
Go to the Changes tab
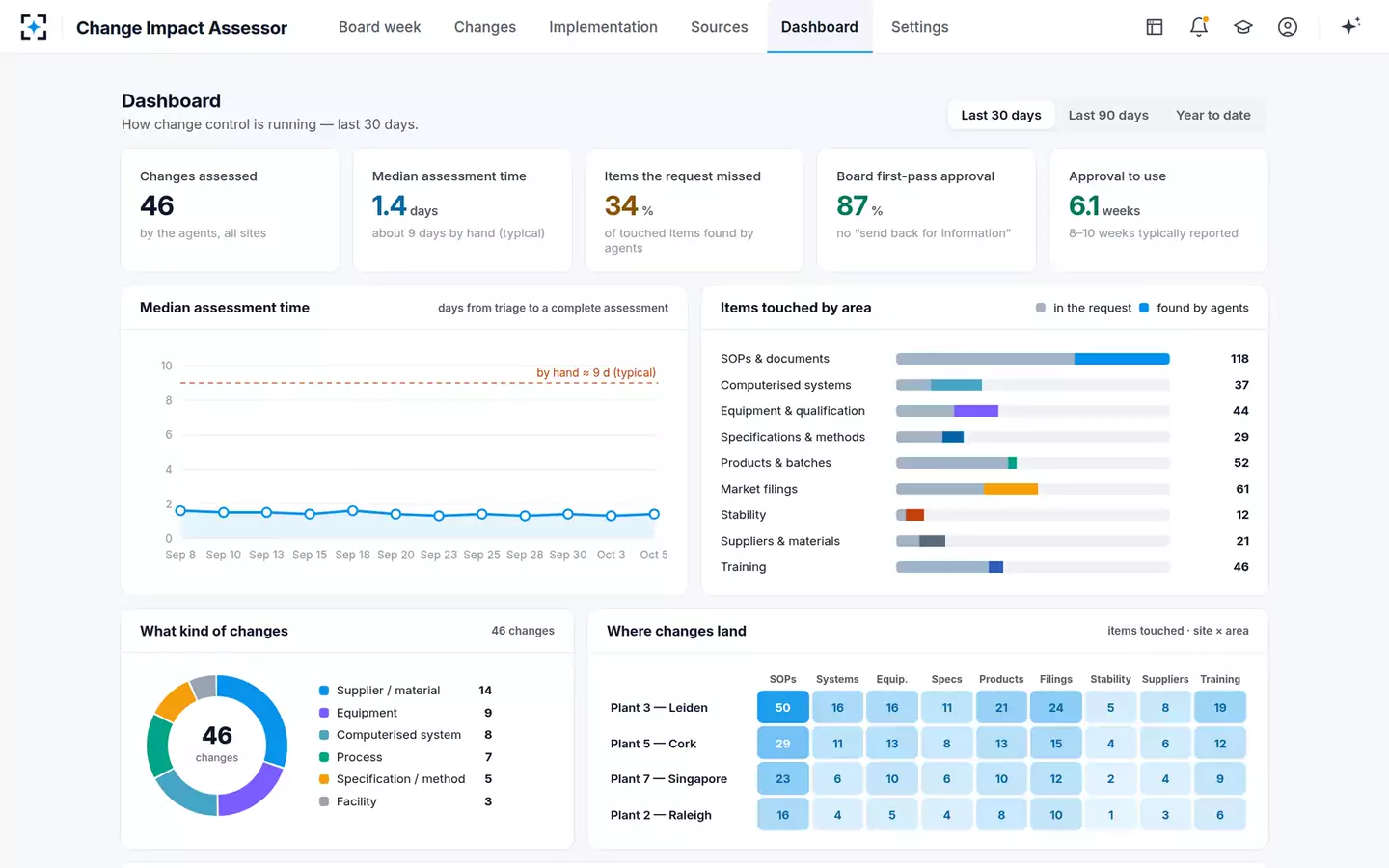click(x=485, y=27)
